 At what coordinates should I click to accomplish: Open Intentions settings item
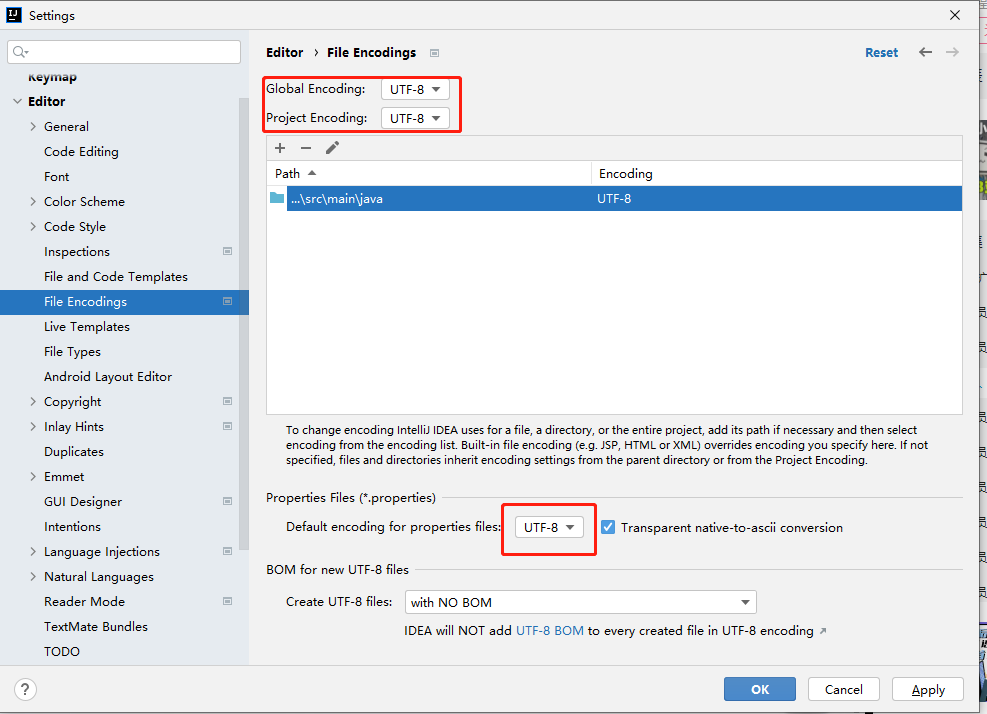click(x=72, y=526)
